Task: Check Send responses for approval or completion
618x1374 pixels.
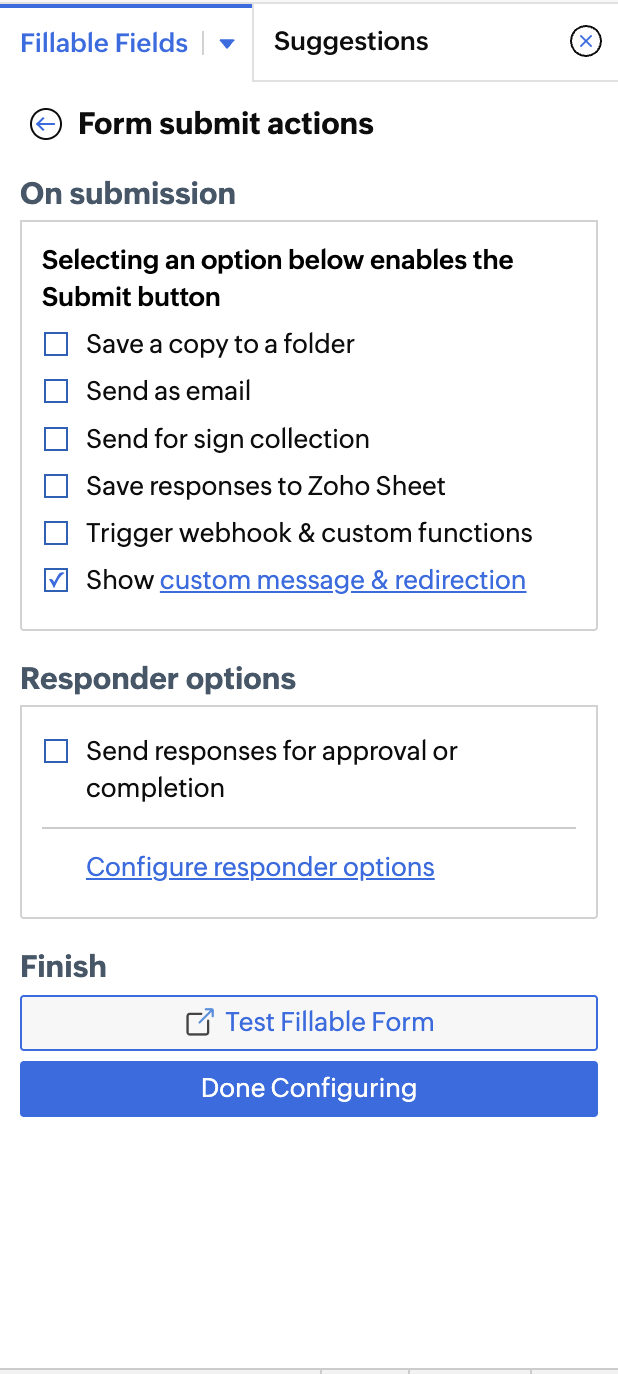Action: 56,751
